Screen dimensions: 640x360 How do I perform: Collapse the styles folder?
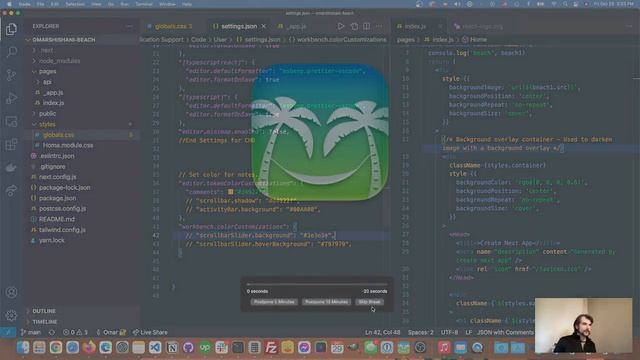(47, 124)
